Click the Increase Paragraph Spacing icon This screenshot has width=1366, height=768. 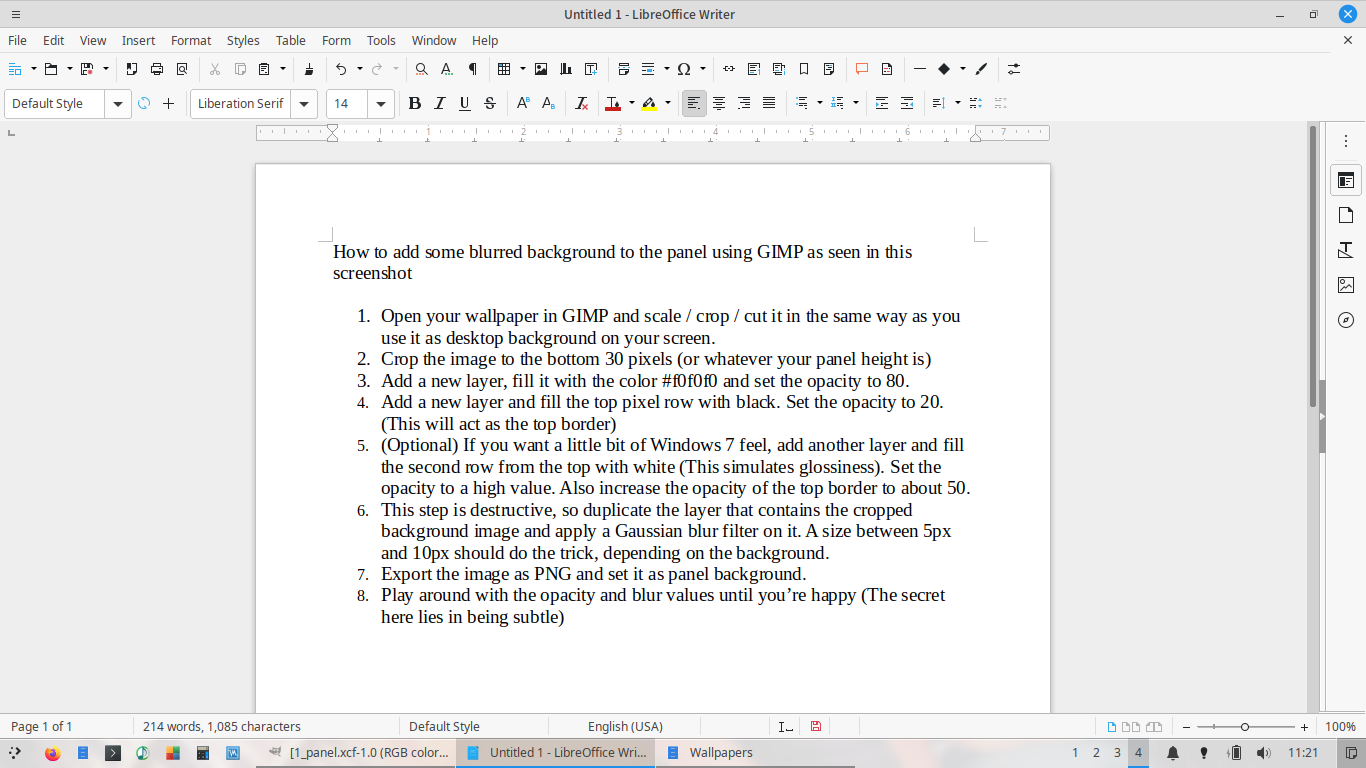click(x=976, y=103)
